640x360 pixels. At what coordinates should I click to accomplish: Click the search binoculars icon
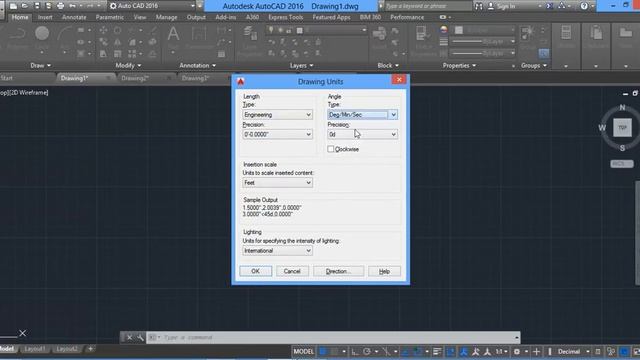pos(479,6)
